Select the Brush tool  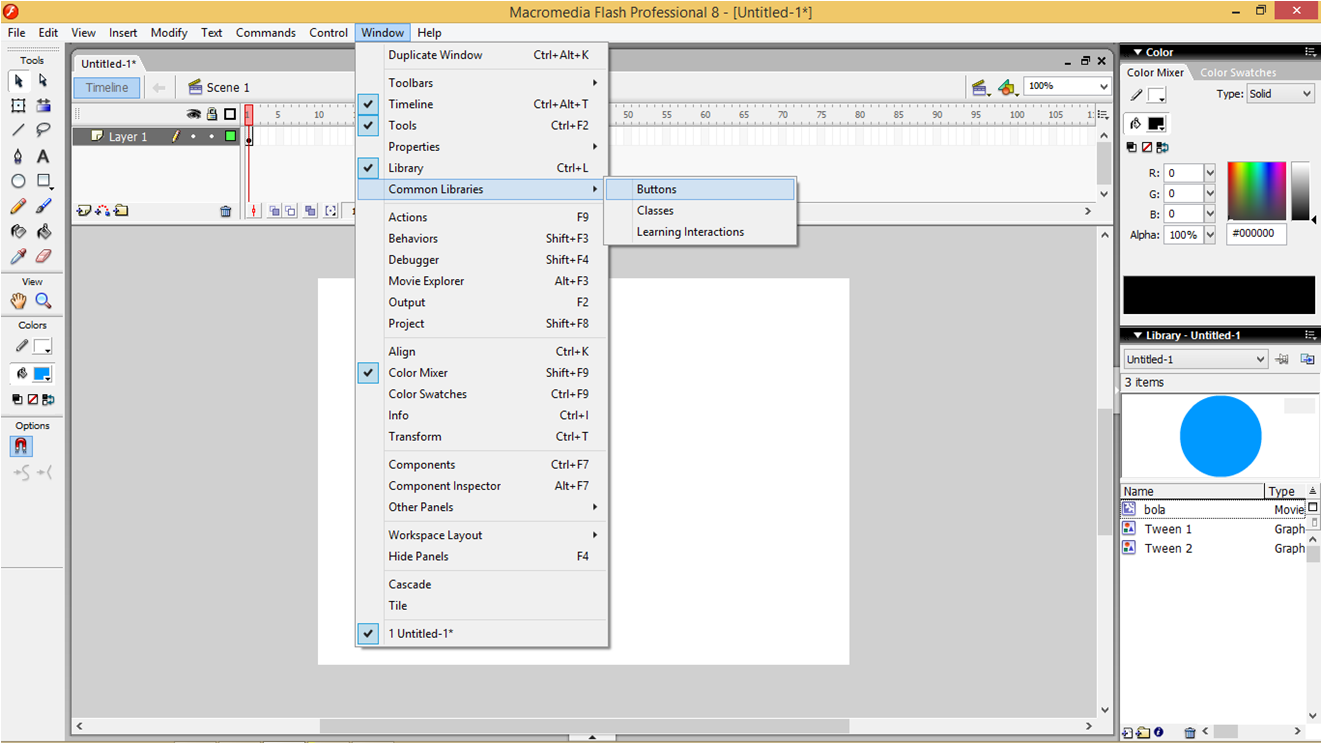pos(43,206)
